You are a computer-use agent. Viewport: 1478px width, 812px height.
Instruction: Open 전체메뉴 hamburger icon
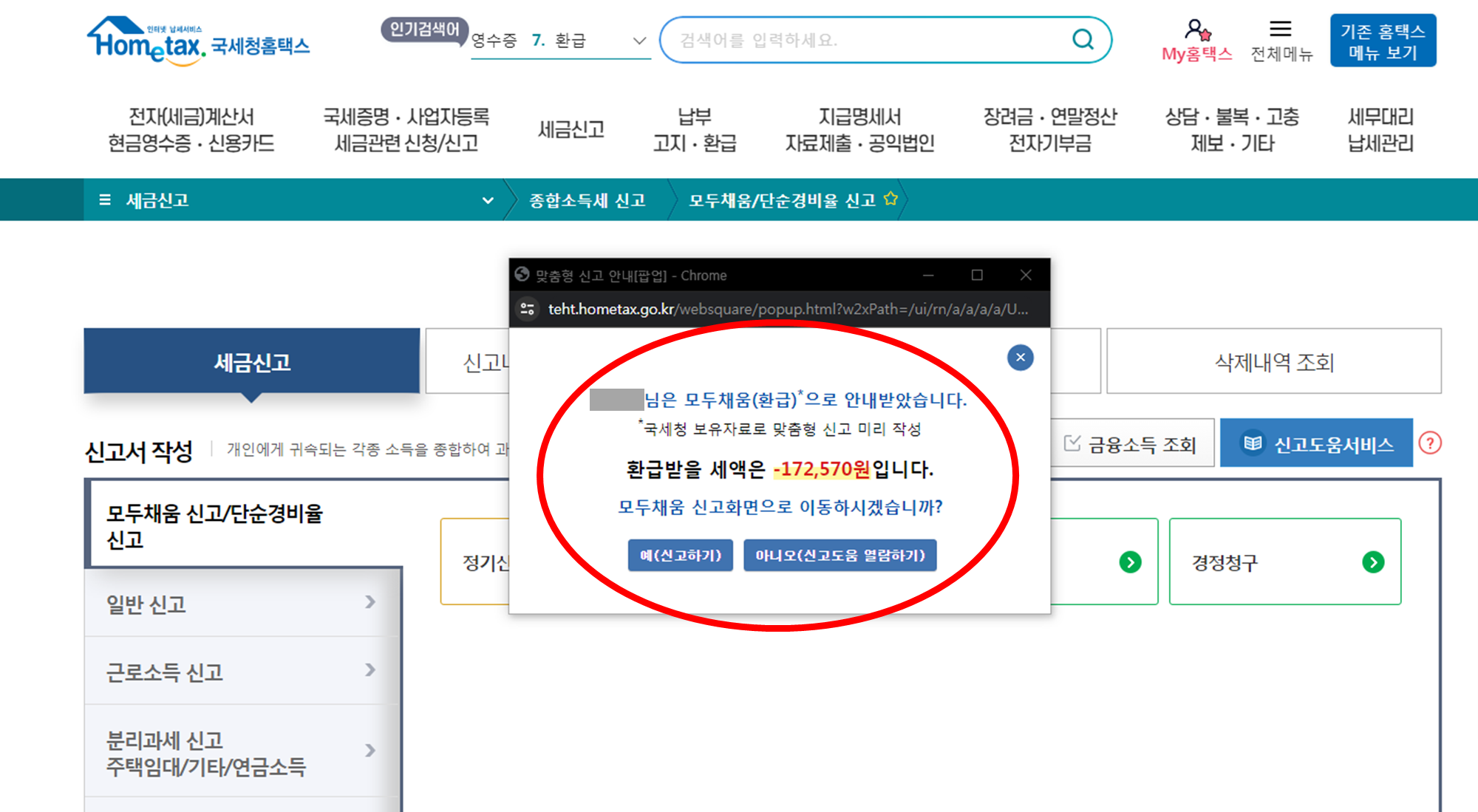[1280, 30]
